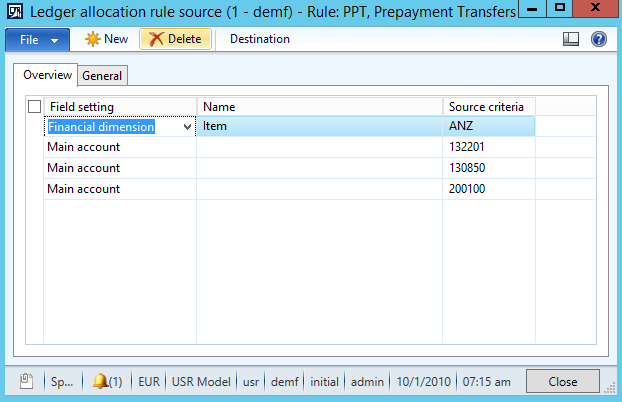Sort by the Source criteria column header

(x=488, y=106)
